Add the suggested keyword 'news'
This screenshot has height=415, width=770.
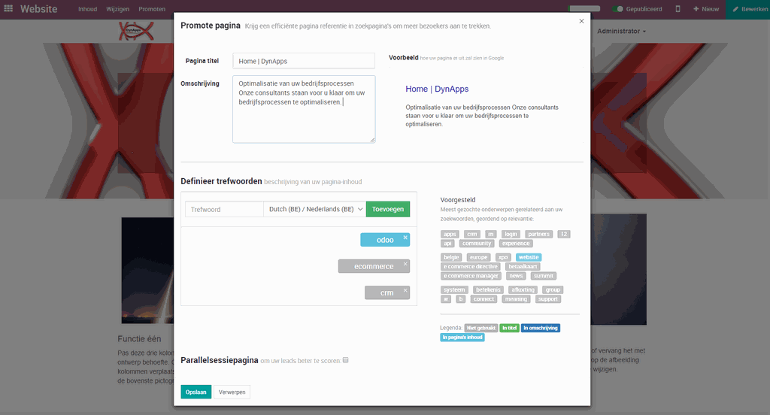coord(516,276)
